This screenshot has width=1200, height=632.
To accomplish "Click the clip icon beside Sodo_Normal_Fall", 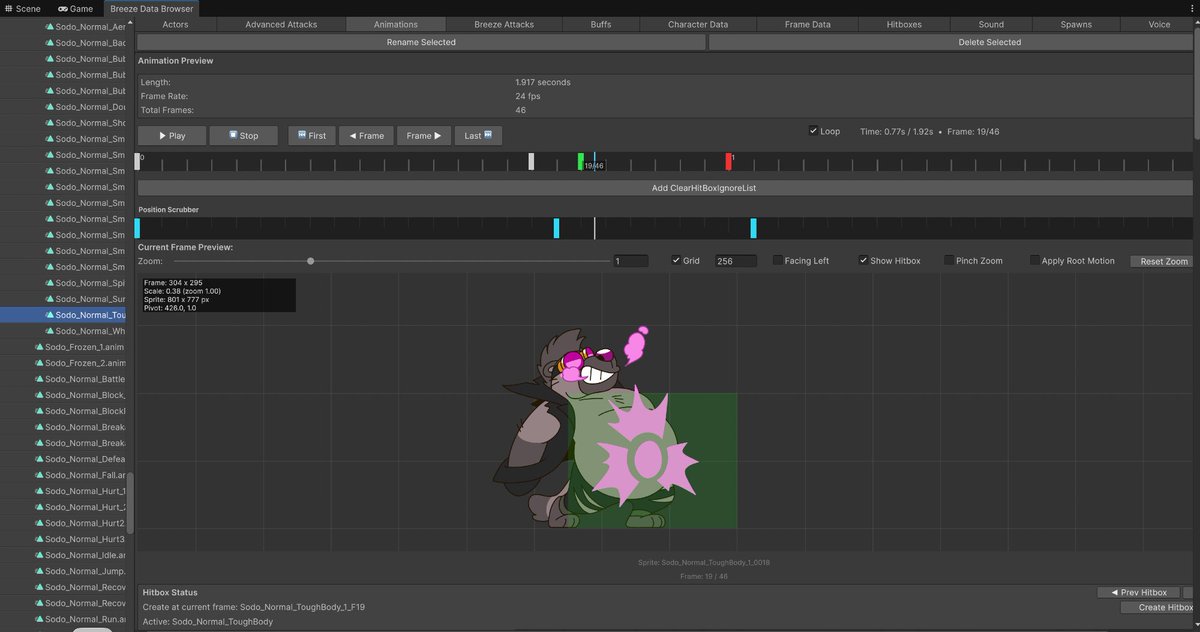I will coord(39,474).
